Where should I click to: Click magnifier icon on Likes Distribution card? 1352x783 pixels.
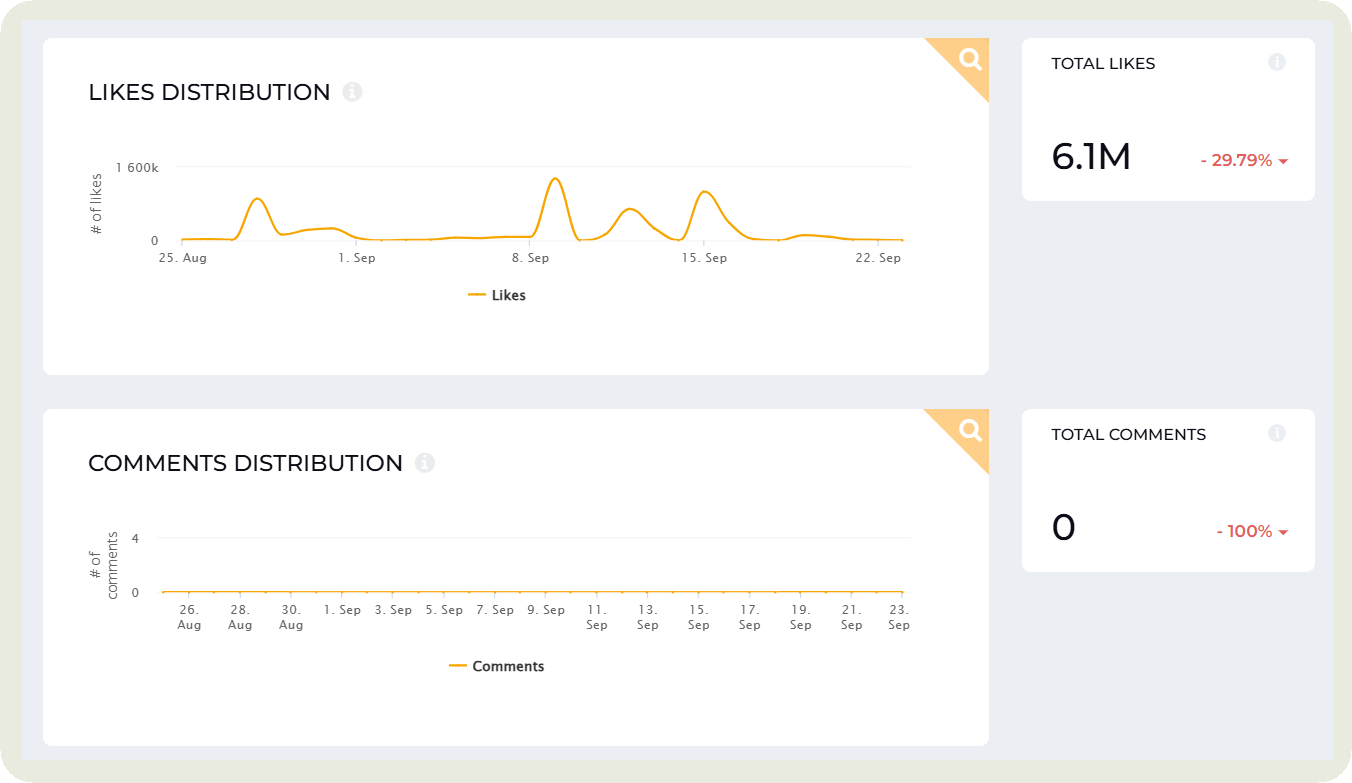pos(970,59)
